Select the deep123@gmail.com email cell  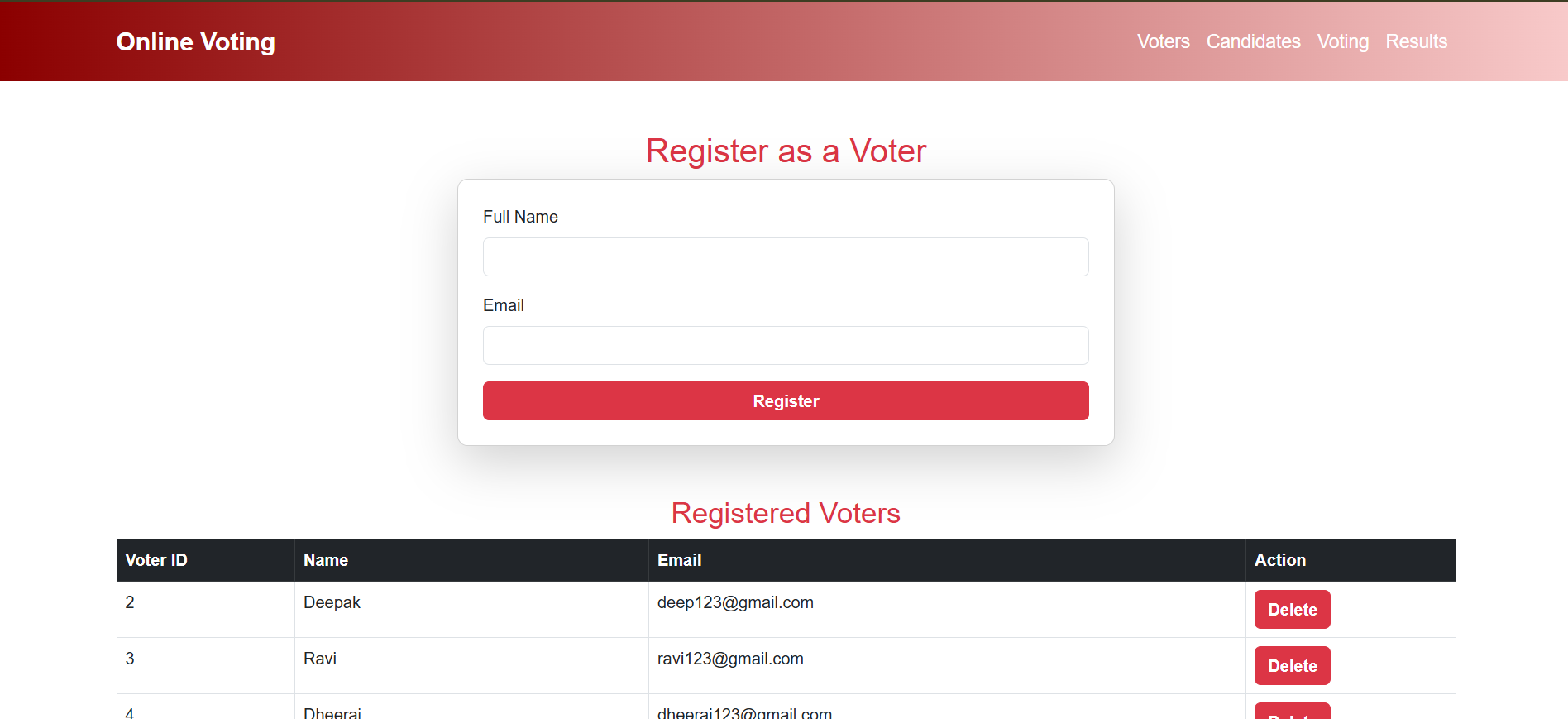point(947,609)
